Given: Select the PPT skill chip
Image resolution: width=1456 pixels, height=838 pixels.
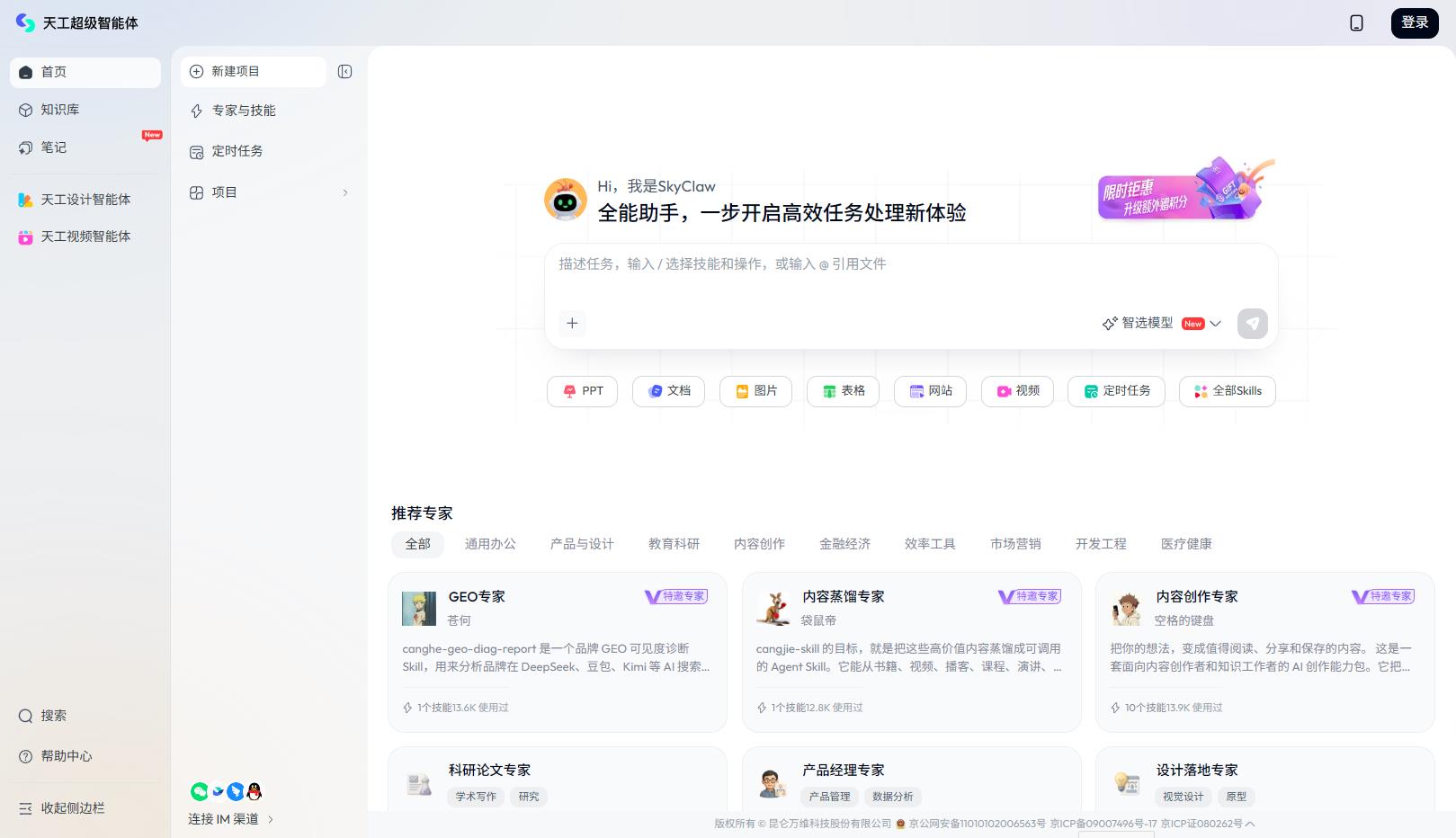Looking at the screenshot, I should (x=582, y=391).
